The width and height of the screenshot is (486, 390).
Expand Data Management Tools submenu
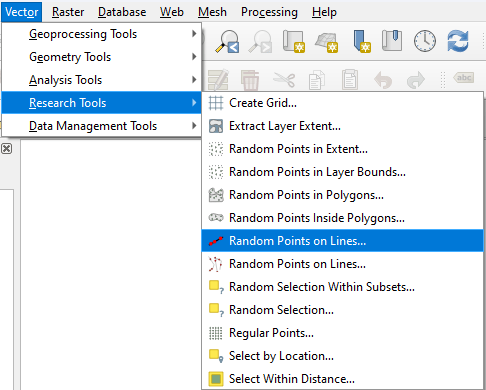(101, 126)
